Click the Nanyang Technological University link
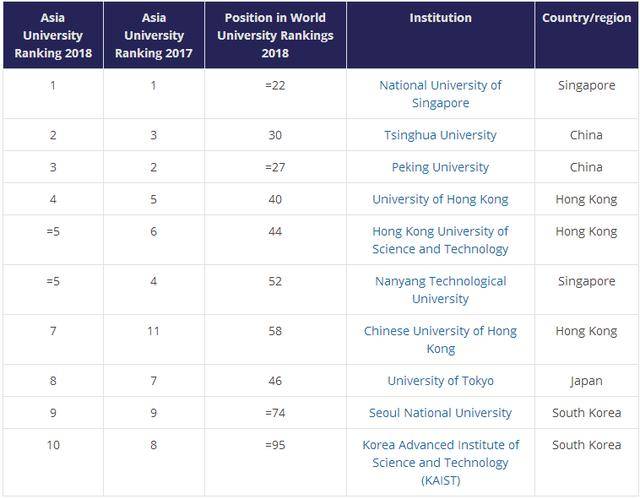This screenshot has width=640, height=499. click(x=440, y=290)
